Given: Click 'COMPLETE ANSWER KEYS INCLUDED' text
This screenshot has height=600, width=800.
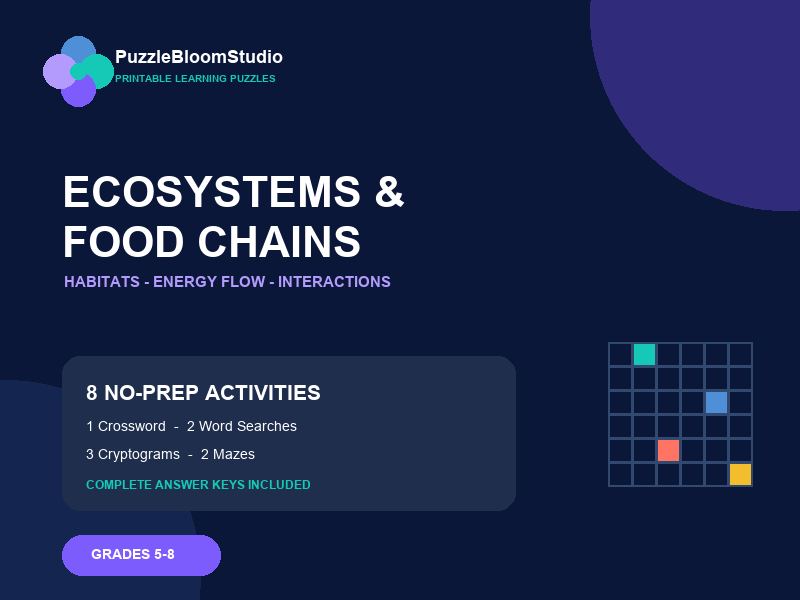Looking at the screenshot, I should pos(198,485).
